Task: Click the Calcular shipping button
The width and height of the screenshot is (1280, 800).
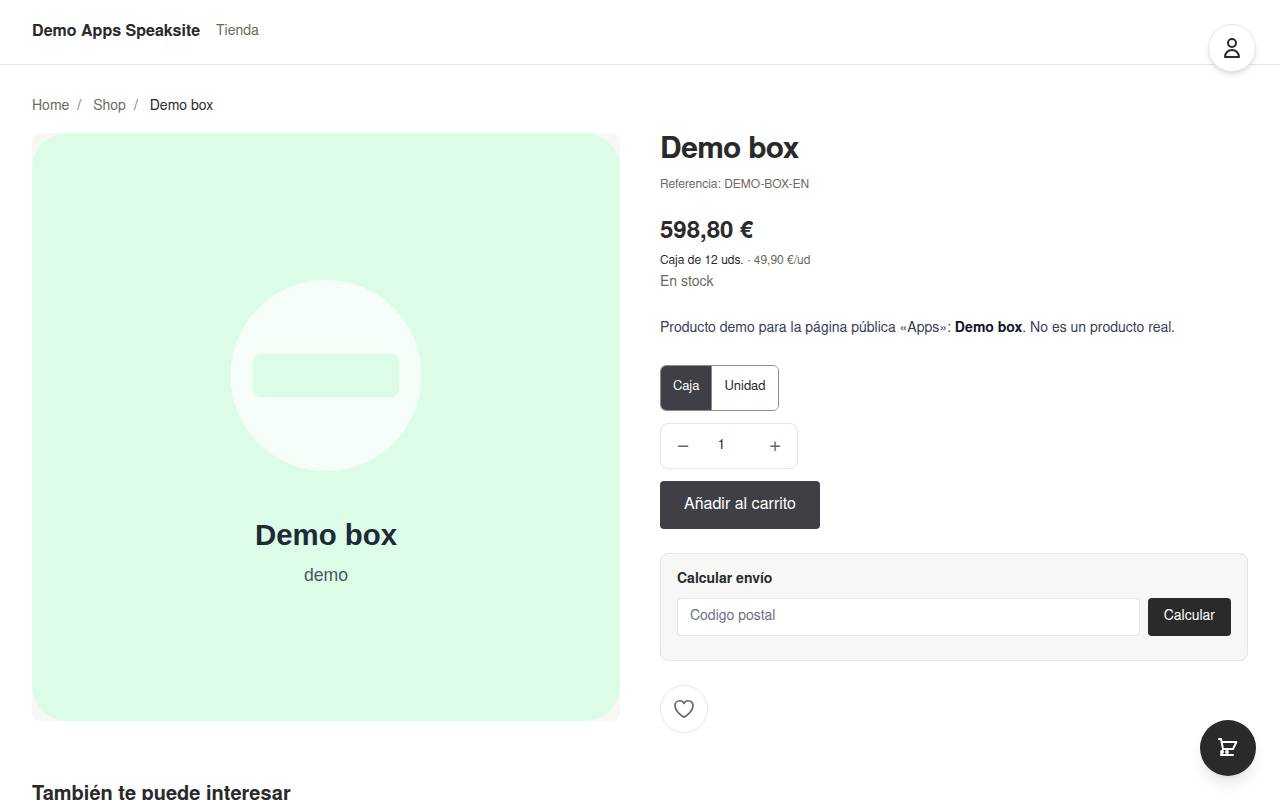Action: 1189,616
